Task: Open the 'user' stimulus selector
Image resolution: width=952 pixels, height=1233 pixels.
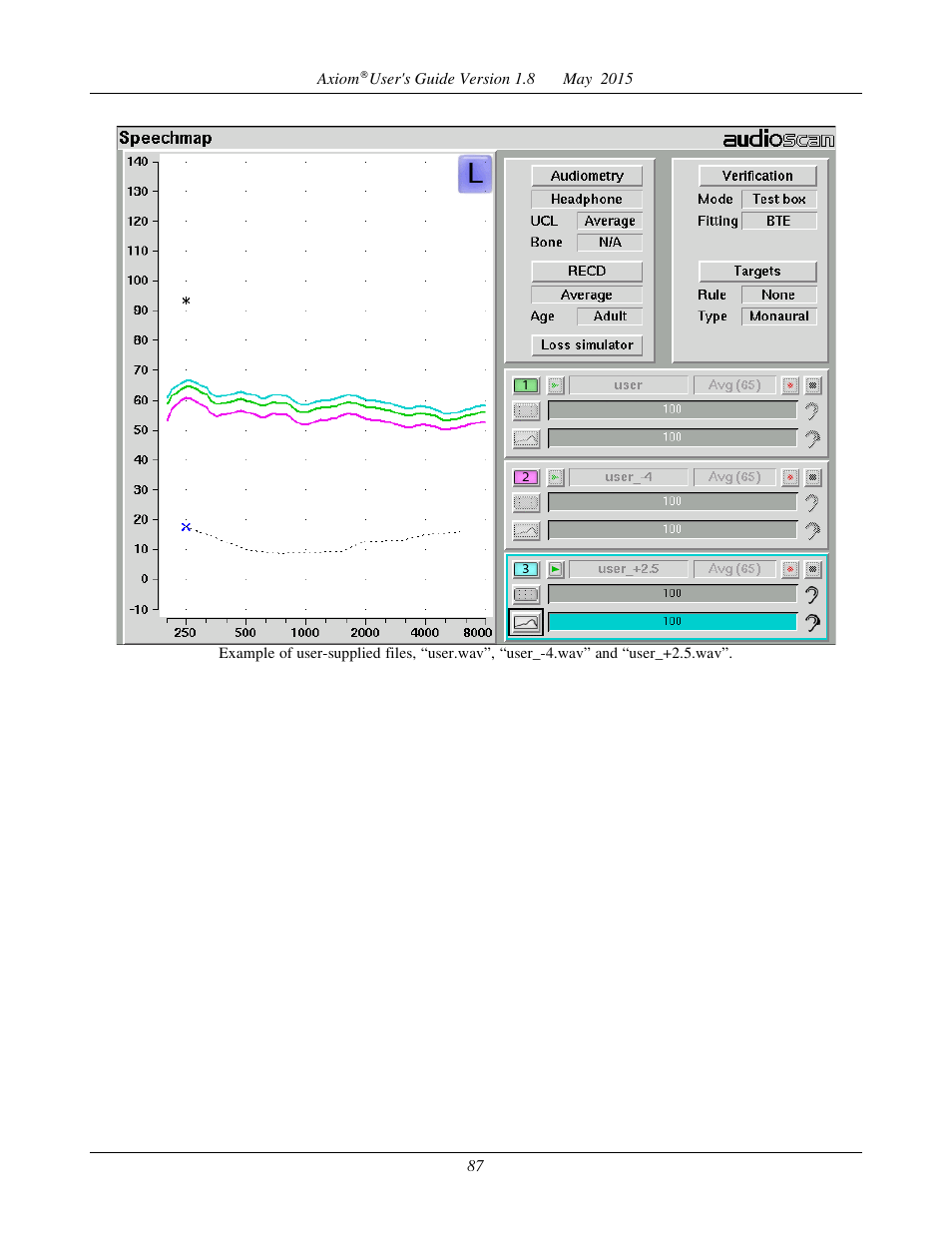Action: (629, 385)
